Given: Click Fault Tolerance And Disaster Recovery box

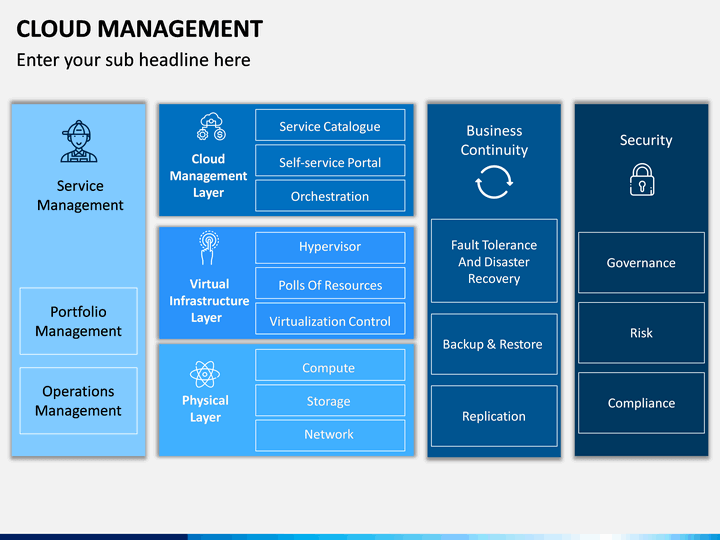Looking at the screenshot, I should click(x=494, y=261).
